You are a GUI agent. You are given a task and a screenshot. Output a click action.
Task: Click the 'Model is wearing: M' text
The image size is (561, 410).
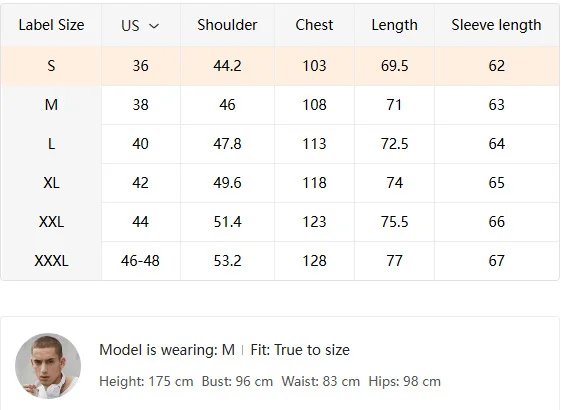coord(167,350)
